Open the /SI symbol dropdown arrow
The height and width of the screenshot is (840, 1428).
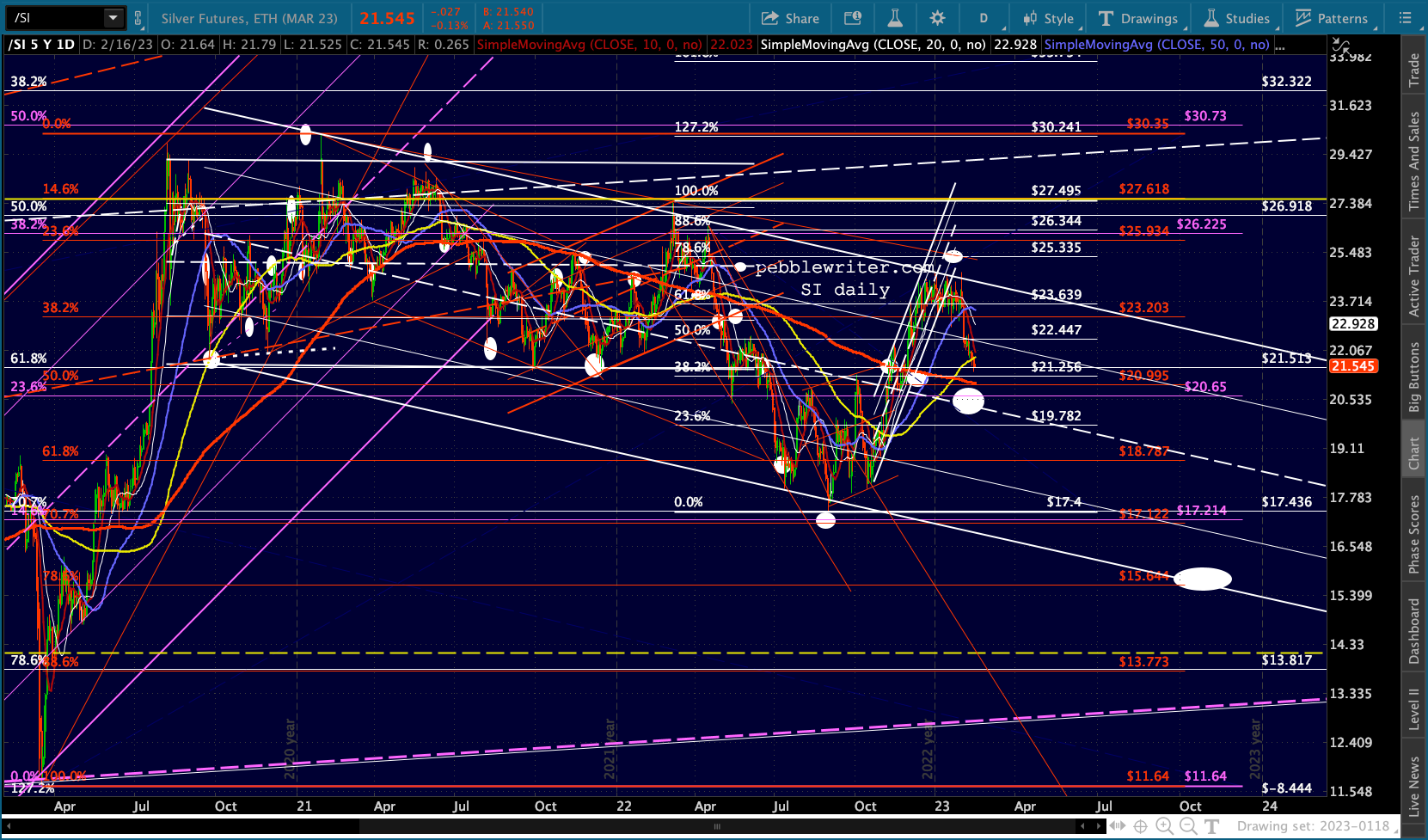pos(113,18)
